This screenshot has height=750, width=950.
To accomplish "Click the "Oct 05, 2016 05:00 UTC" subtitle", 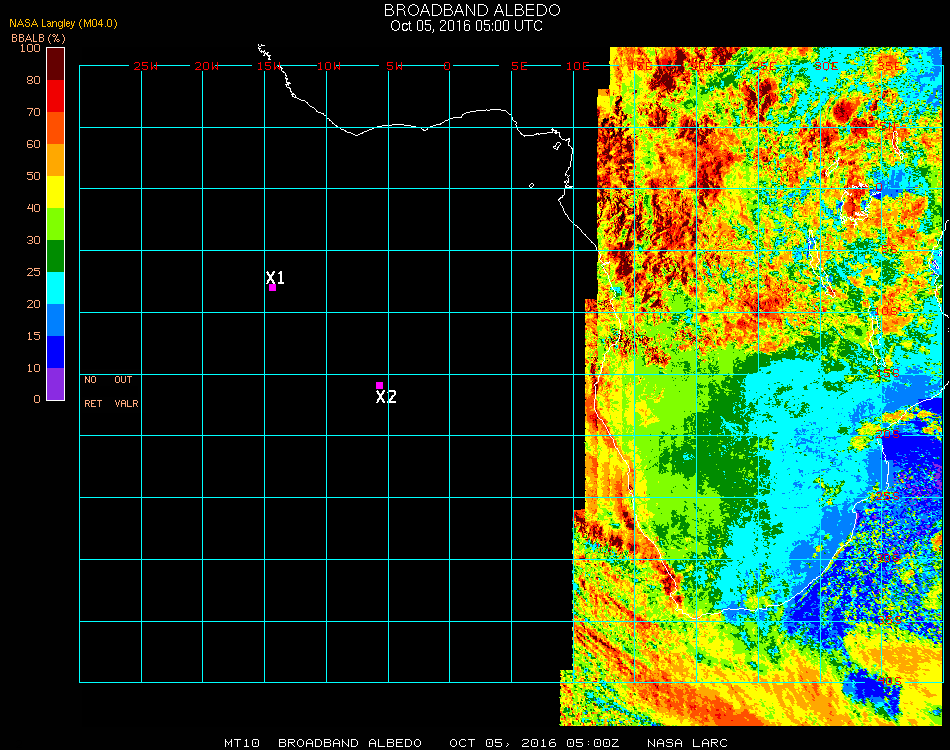I will click(x=467, y=26).
